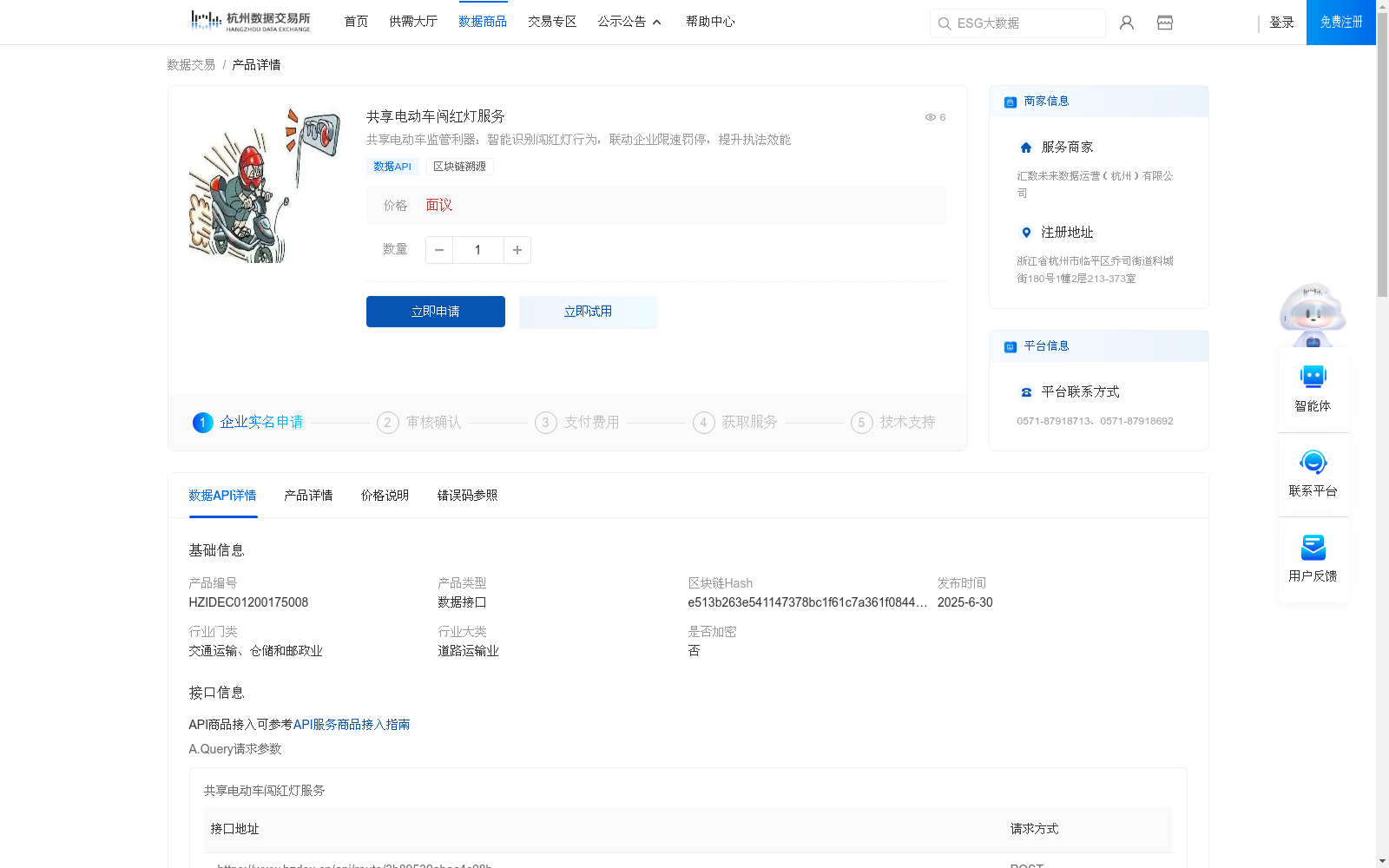Open the Hangzhou Data Exchange logo homepage
This screenshot has width=1389, height=868.
click(250, 22)
